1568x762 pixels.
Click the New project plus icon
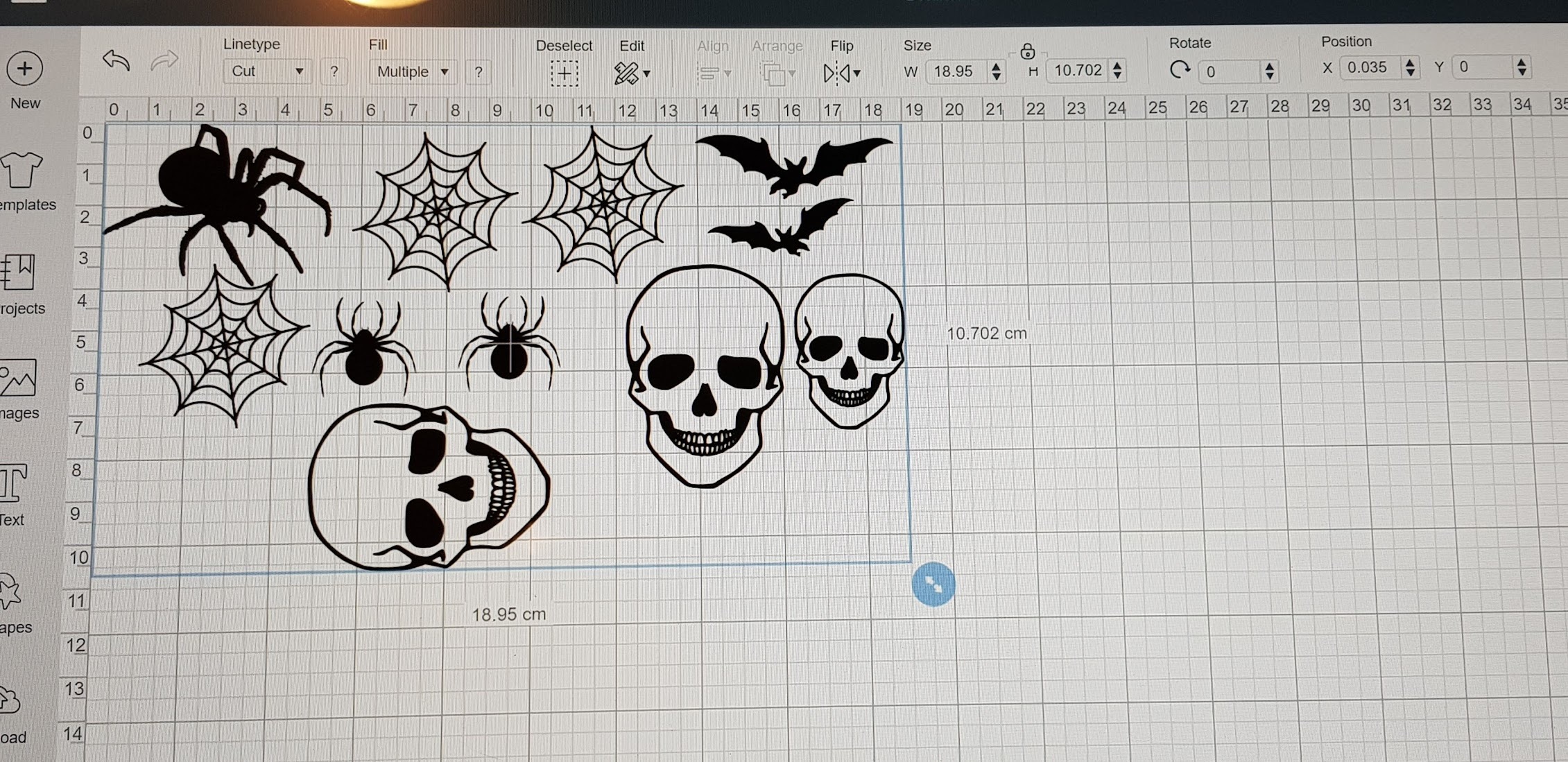24,69
